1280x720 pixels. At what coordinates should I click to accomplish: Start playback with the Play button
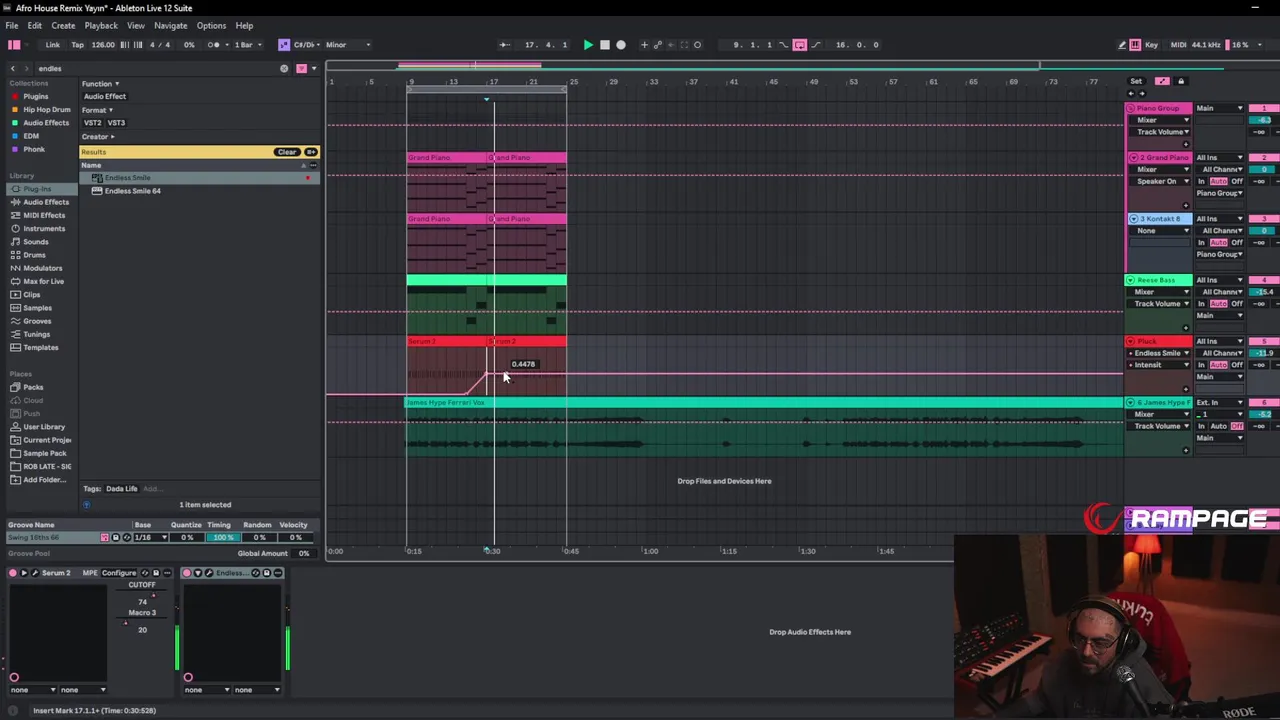pos(588,44)
